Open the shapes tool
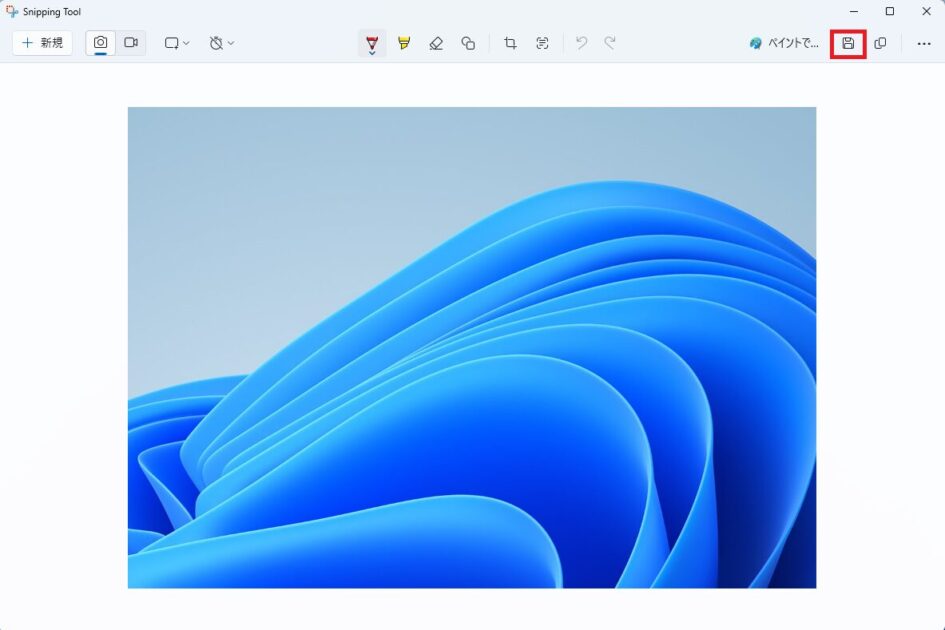Viewport: 945px width, 630px height. coord(468,43)
